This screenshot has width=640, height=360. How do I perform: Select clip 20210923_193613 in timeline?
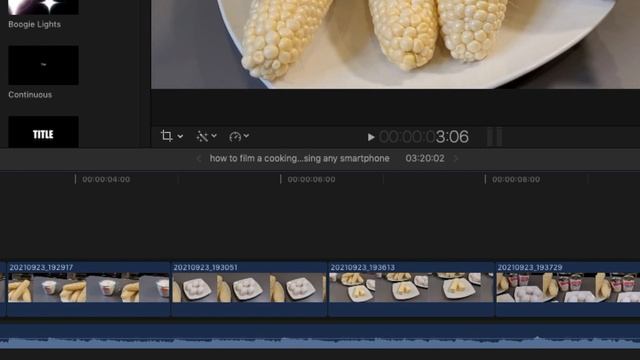point(411,289)
